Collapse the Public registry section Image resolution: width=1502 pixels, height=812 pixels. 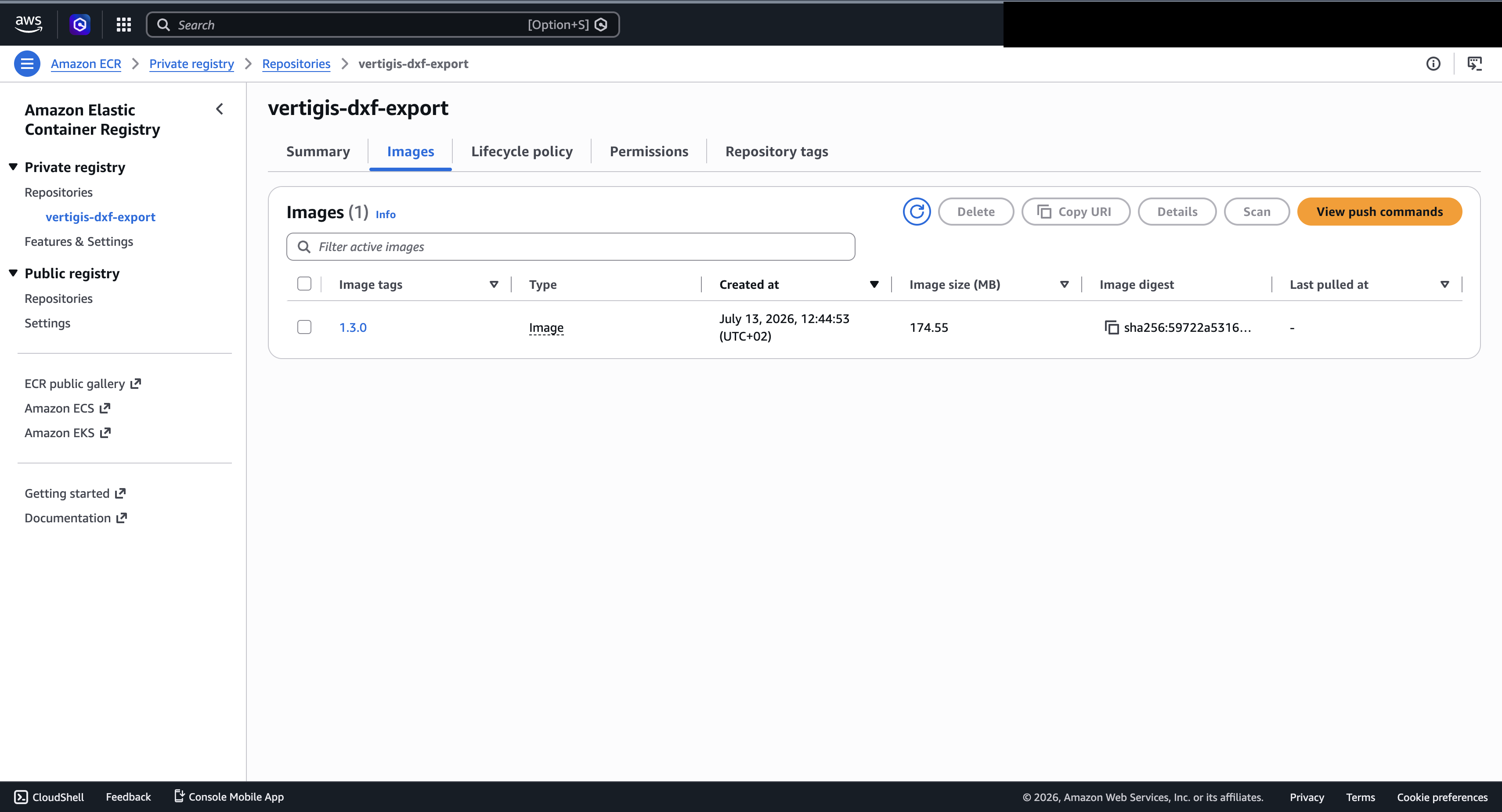point(14,273)
